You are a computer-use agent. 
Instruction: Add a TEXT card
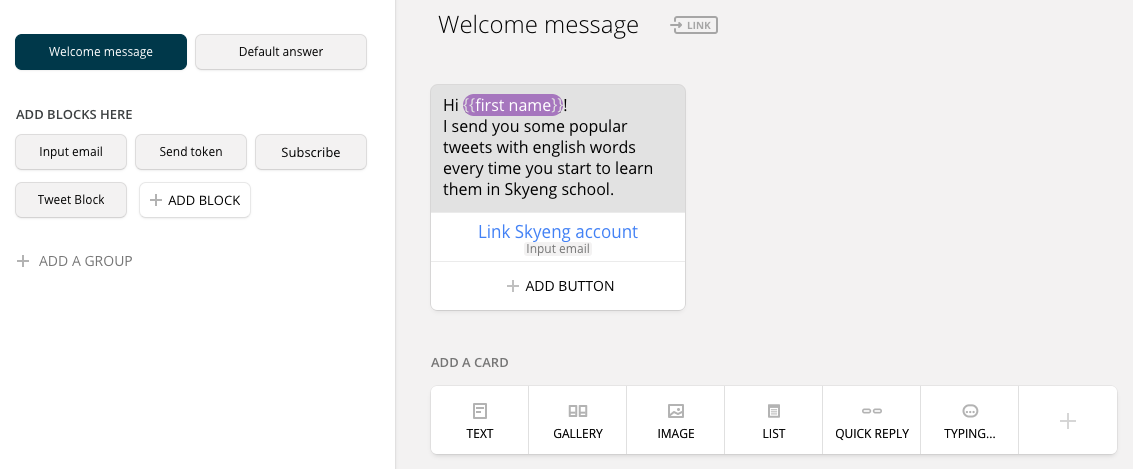480,421
